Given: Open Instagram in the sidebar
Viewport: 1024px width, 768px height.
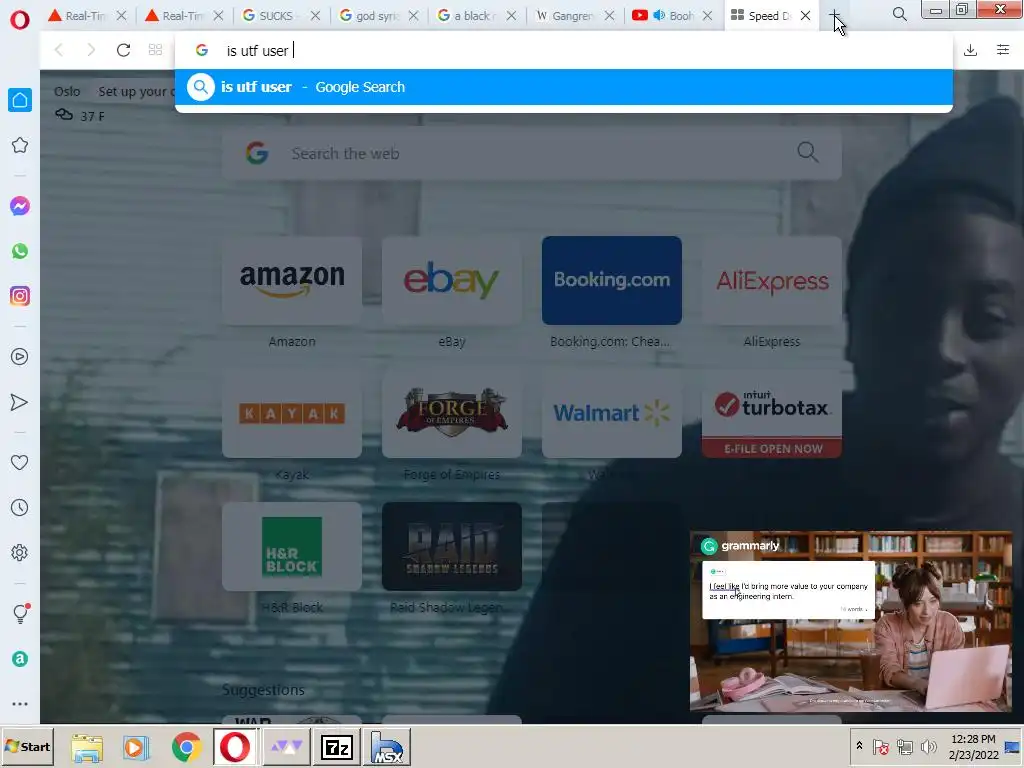Looking at the screenshot, I should coord(20,296).
